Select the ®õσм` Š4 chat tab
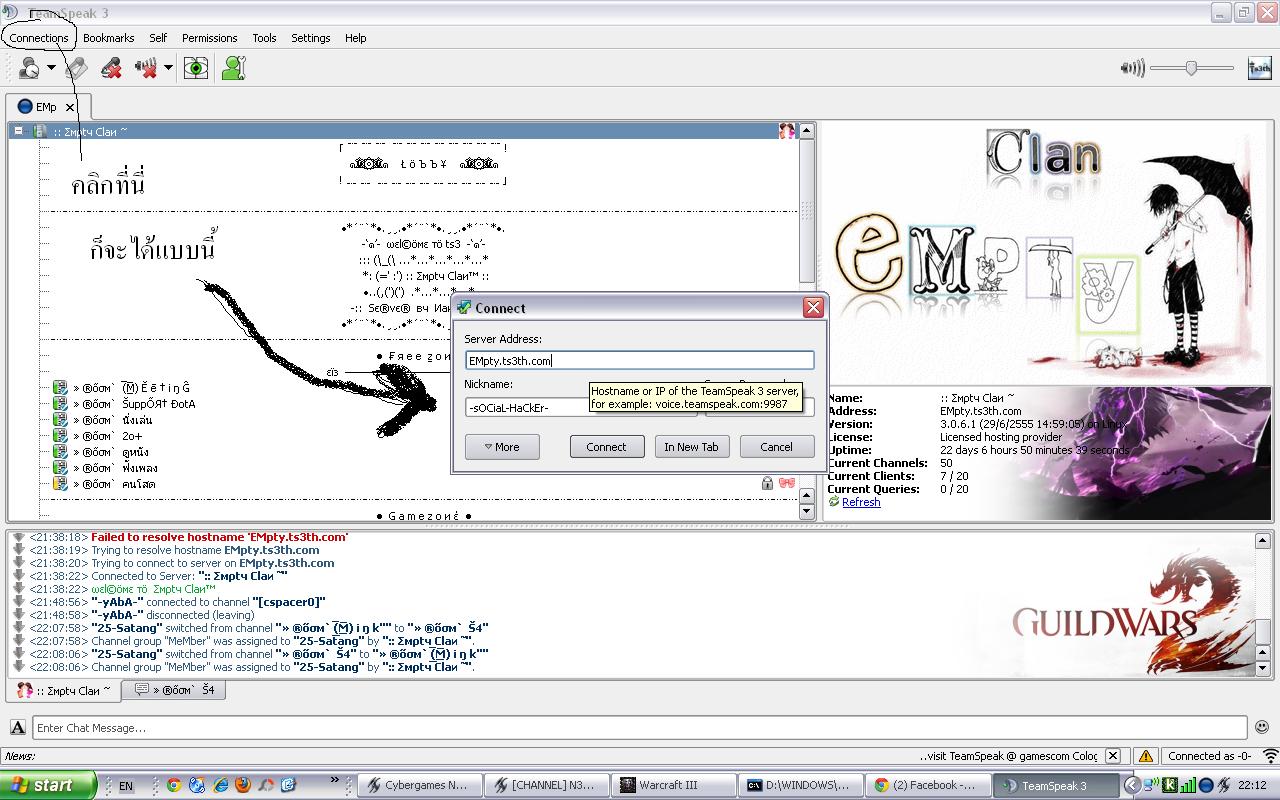The image size is (1280, 800). (176, 689)
